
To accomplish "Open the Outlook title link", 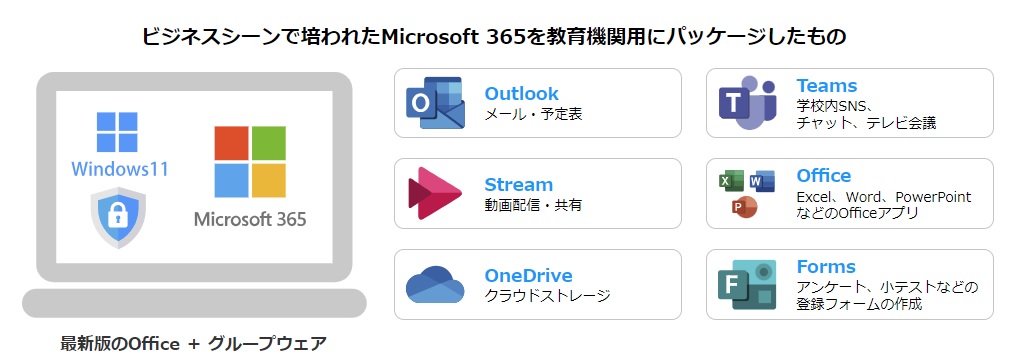I will pyautogui.click(x=521, y=94).
